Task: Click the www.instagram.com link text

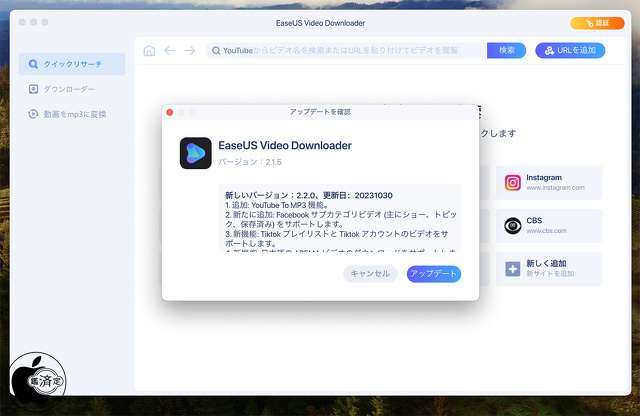Action: (x=555, y=188)
